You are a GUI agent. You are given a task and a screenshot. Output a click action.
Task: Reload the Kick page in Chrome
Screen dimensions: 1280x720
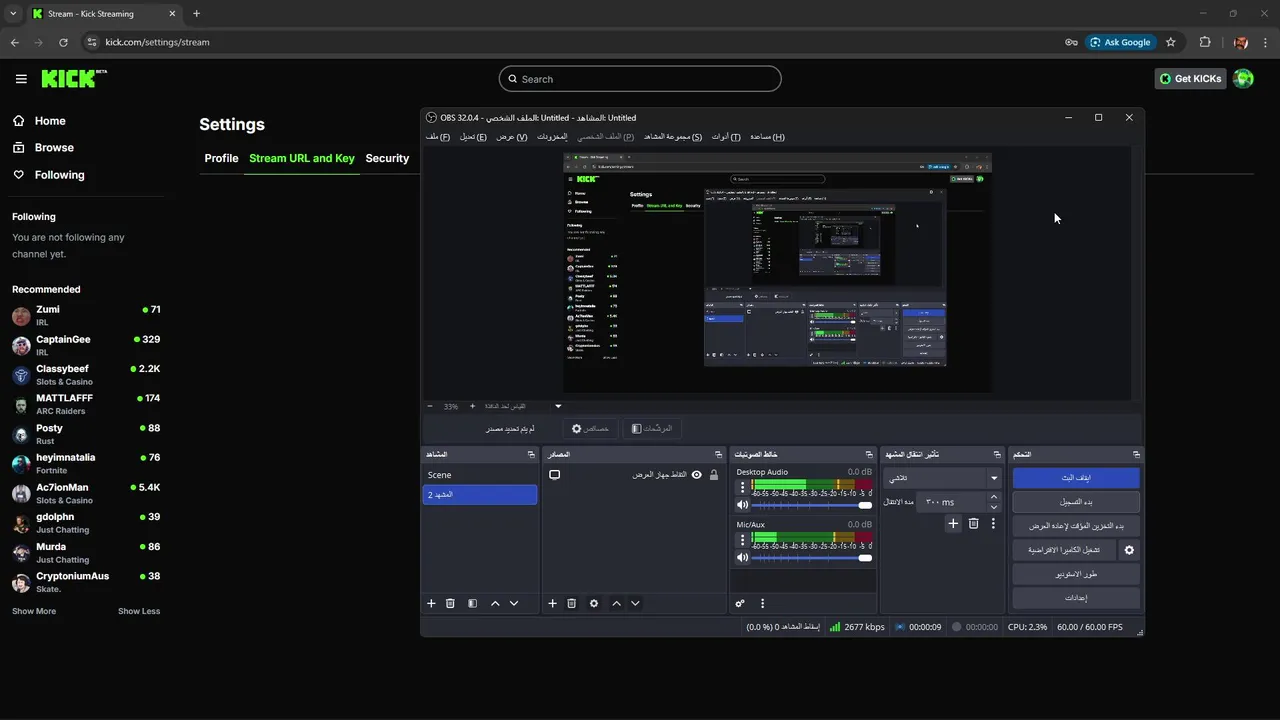(63, 42)
